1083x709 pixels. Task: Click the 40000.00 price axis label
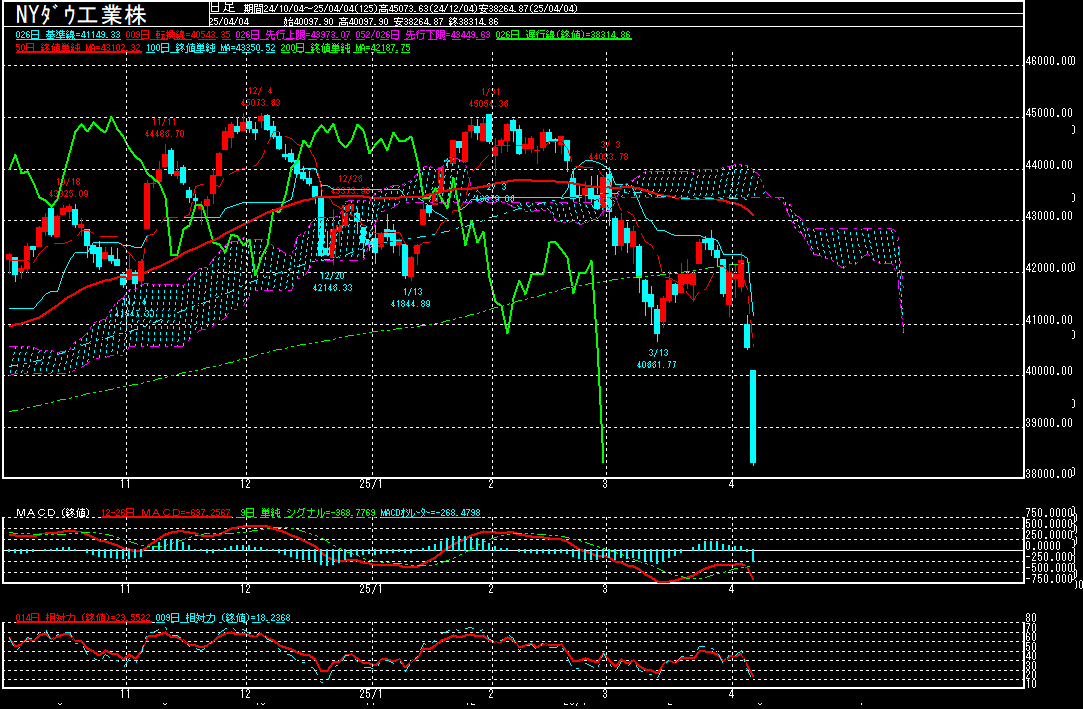tap(1049, 371)
